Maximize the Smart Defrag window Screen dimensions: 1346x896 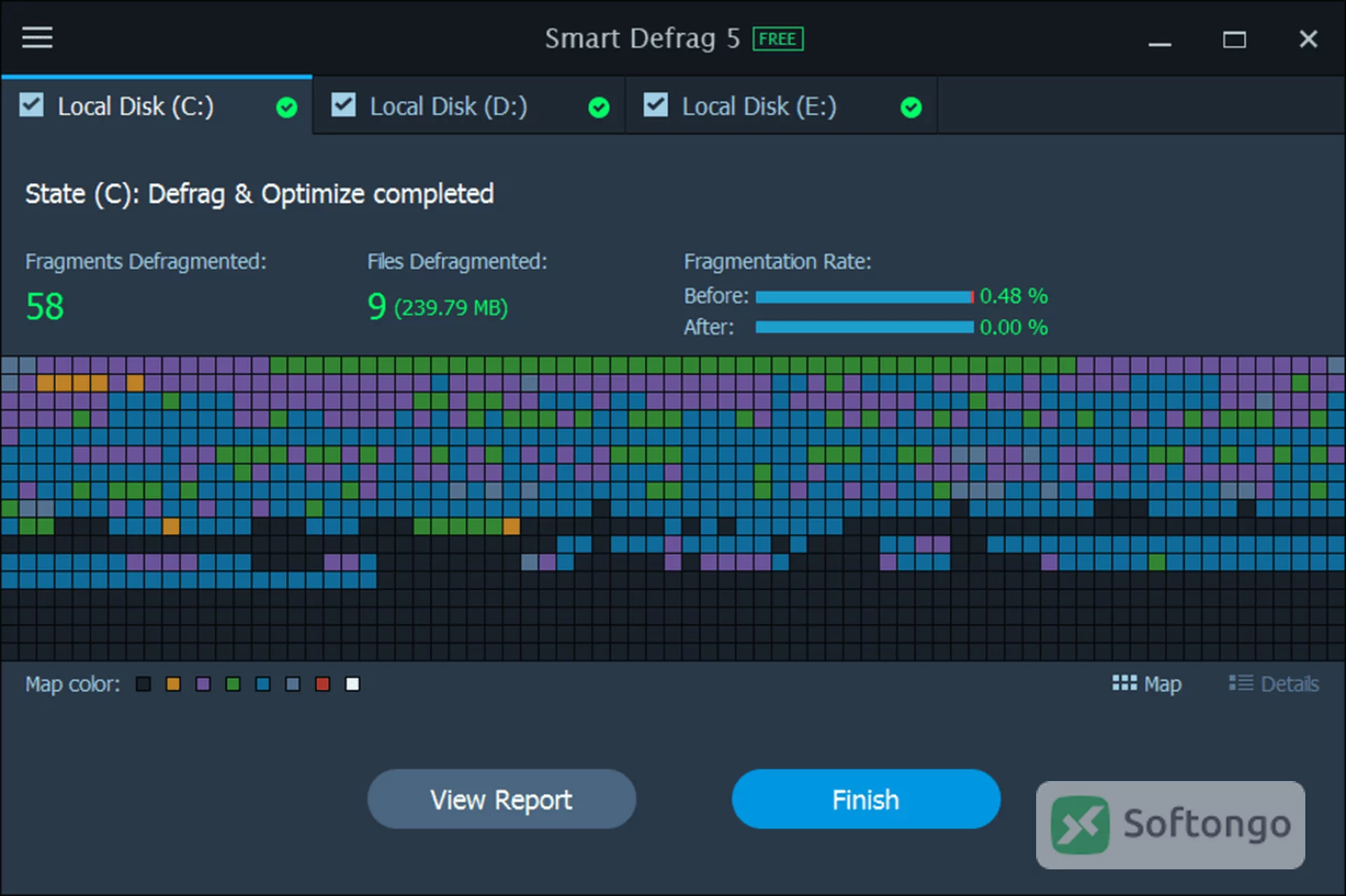coord(1235,40)
